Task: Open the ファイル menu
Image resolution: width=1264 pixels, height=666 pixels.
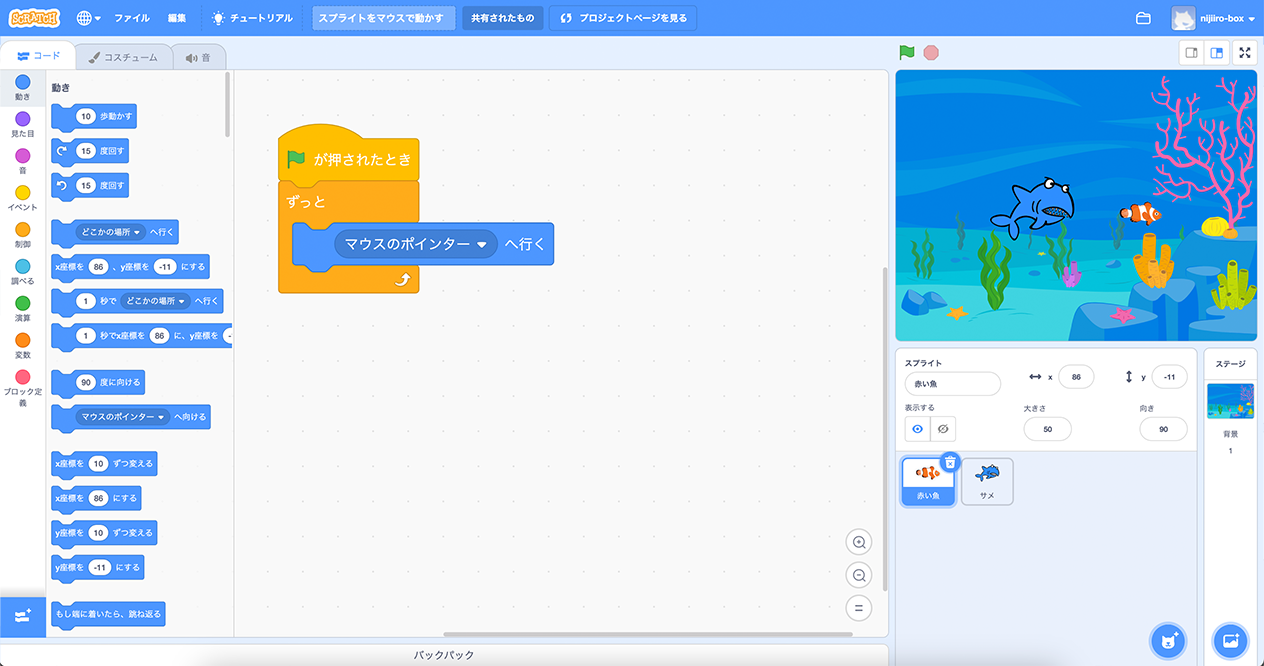Action: (132, 18)
